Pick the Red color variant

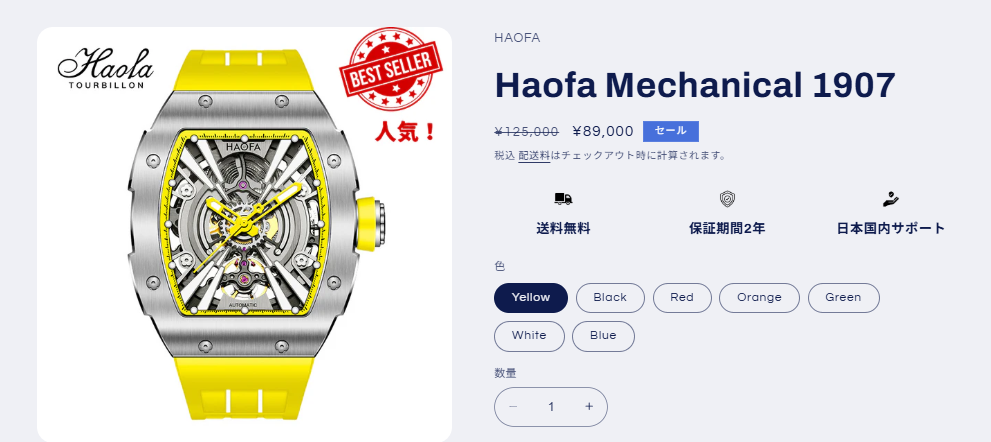682,298
